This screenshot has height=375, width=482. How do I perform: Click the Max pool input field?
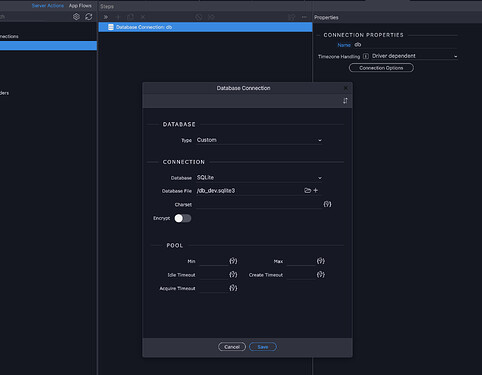click(x=301, y=261)
